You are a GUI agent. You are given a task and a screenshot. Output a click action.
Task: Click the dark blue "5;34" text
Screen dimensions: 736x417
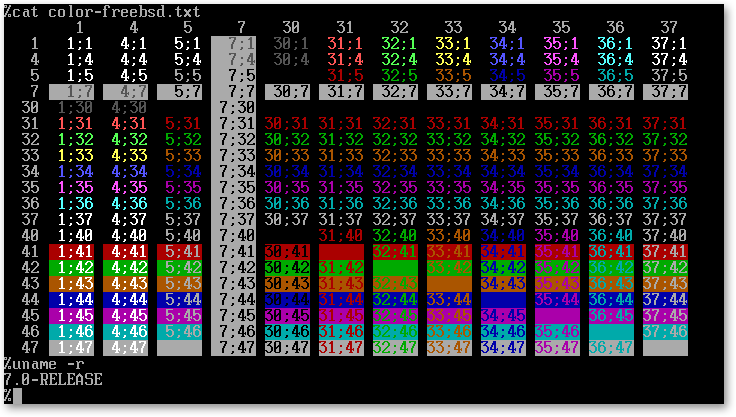tap(184, 172)
